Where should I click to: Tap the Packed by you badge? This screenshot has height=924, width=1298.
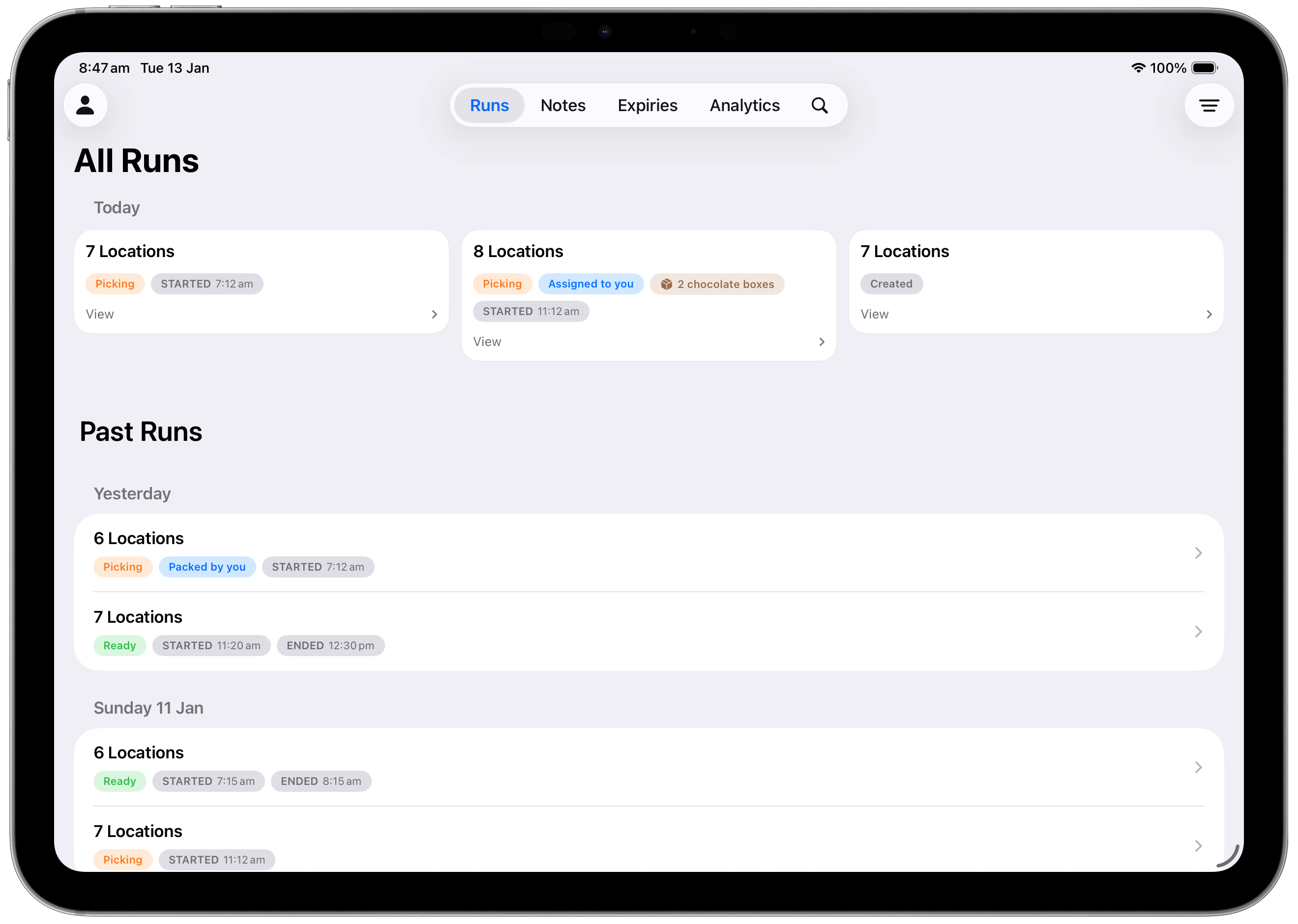pyautogui.click(x=206, y=567)
